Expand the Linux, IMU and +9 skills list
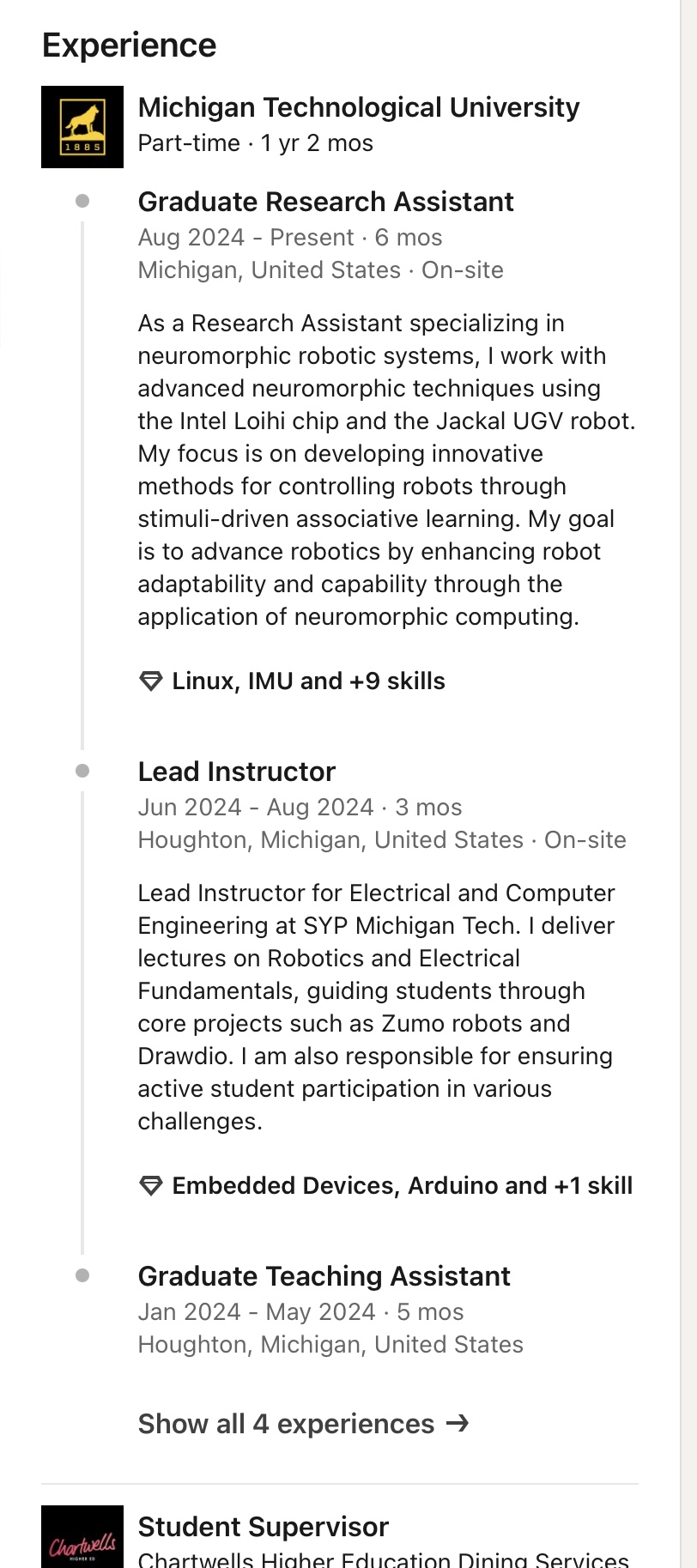This screenshot has width=697, height=1568. pyautogui.click(x=308, y=681)
